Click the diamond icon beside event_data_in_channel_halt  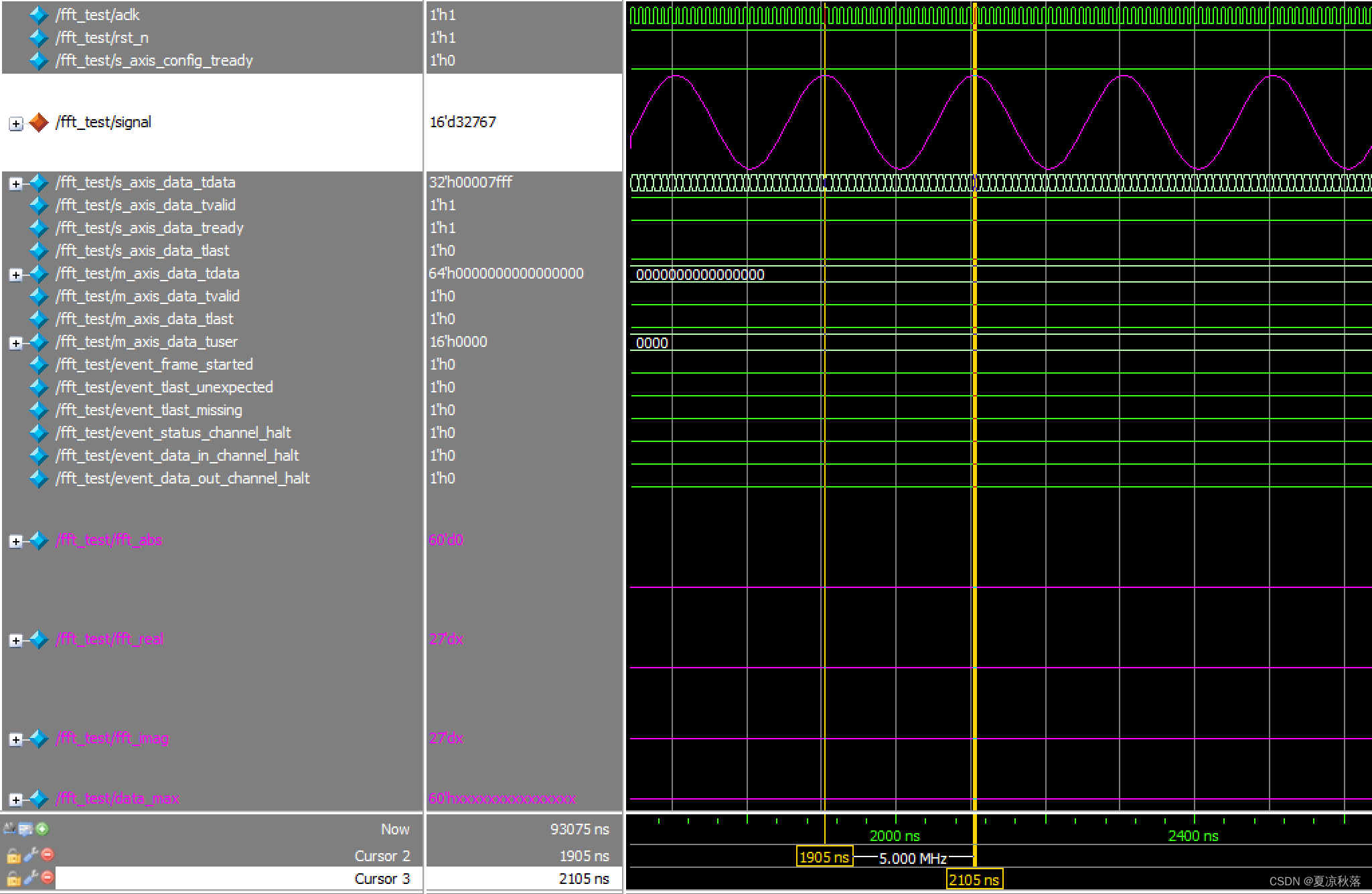[x=39, y=455]
